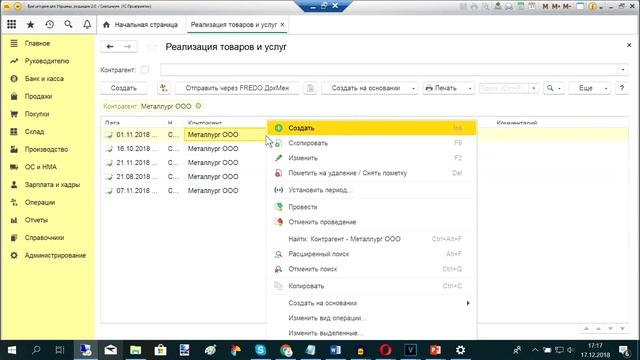The width and height of the screenshot is (640, 360).
Task: Go forward with right arrow button
Action: (x=127, y=47)
